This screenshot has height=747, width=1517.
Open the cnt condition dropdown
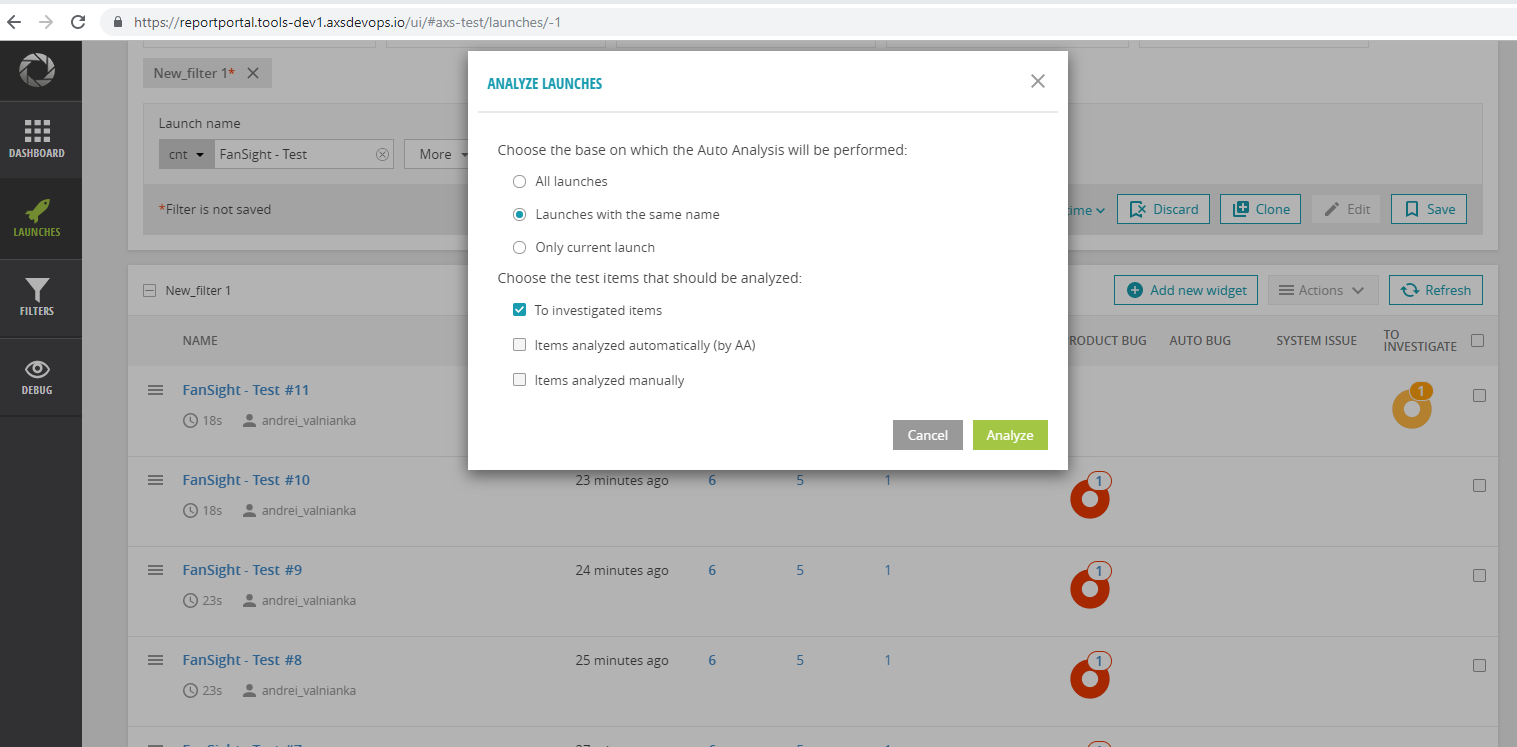(187, 154)
